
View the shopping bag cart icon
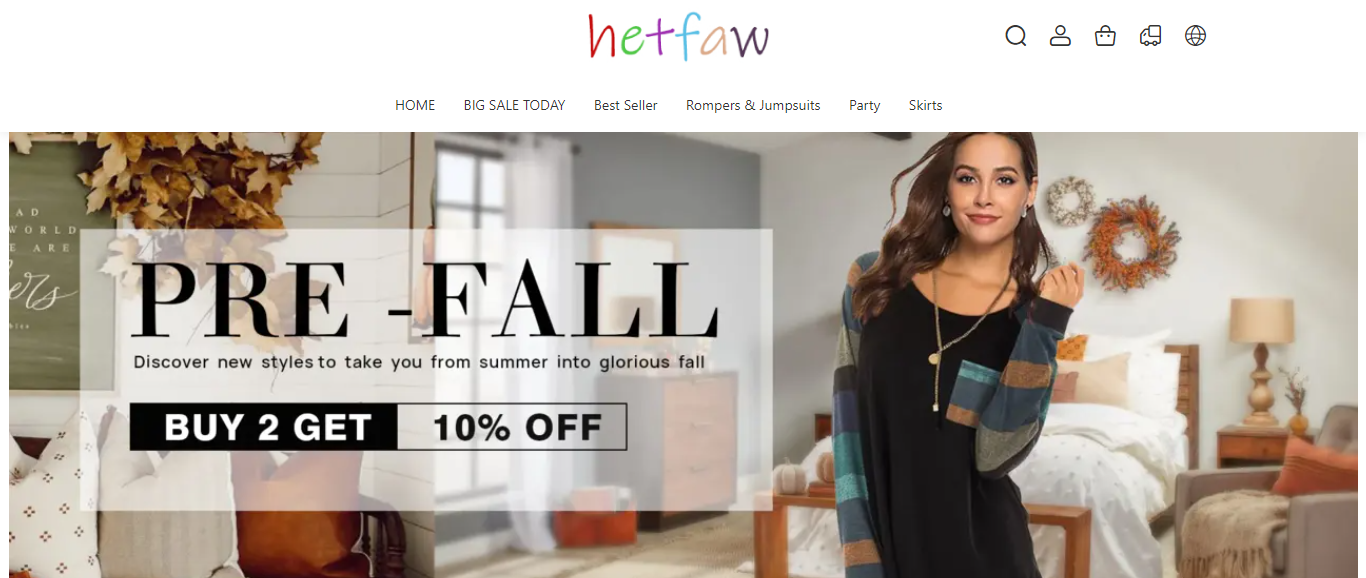click(1105, 36)
